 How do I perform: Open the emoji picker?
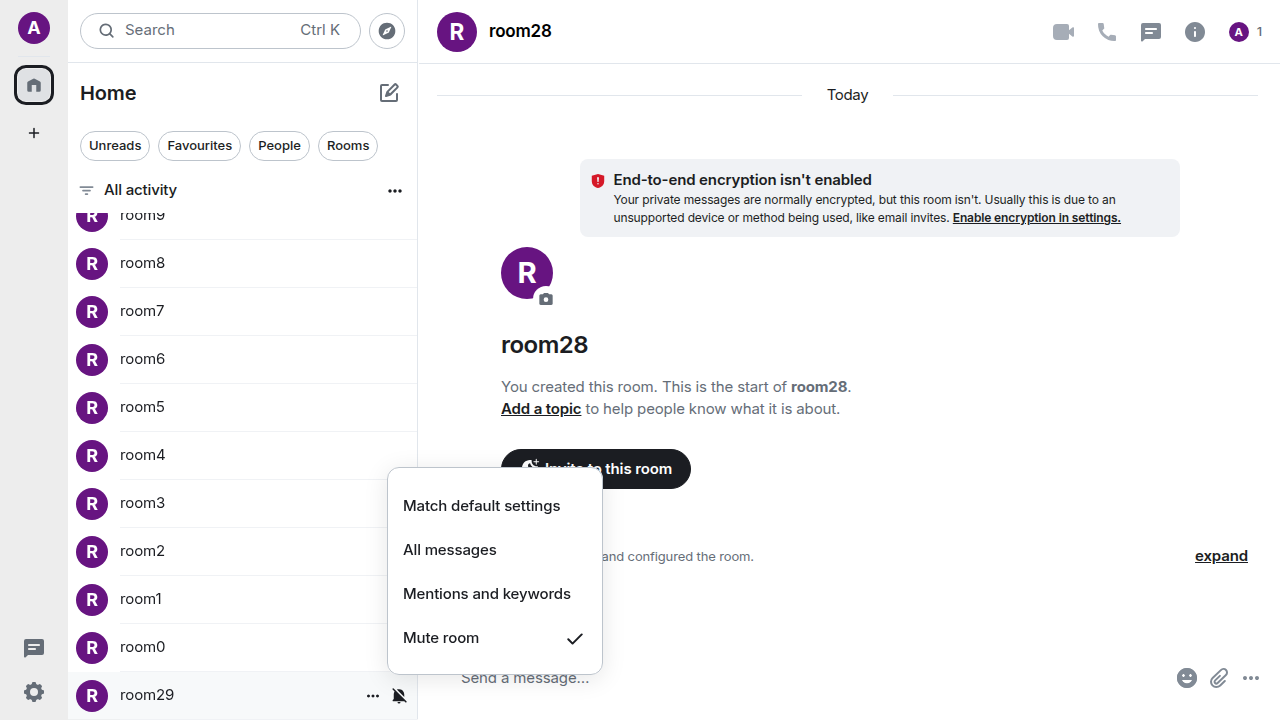point(1187,678)
